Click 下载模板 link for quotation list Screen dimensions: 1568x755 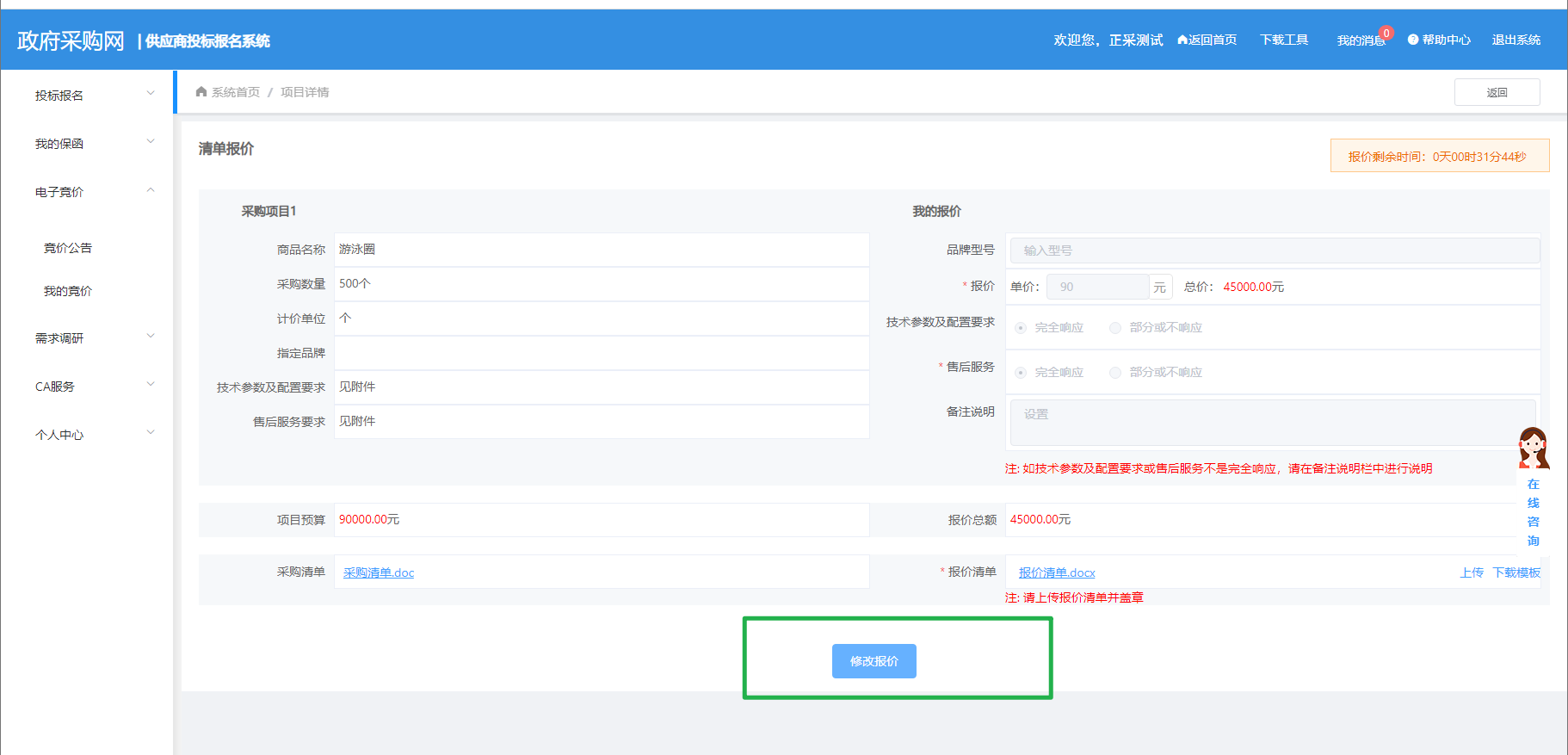1516,572
